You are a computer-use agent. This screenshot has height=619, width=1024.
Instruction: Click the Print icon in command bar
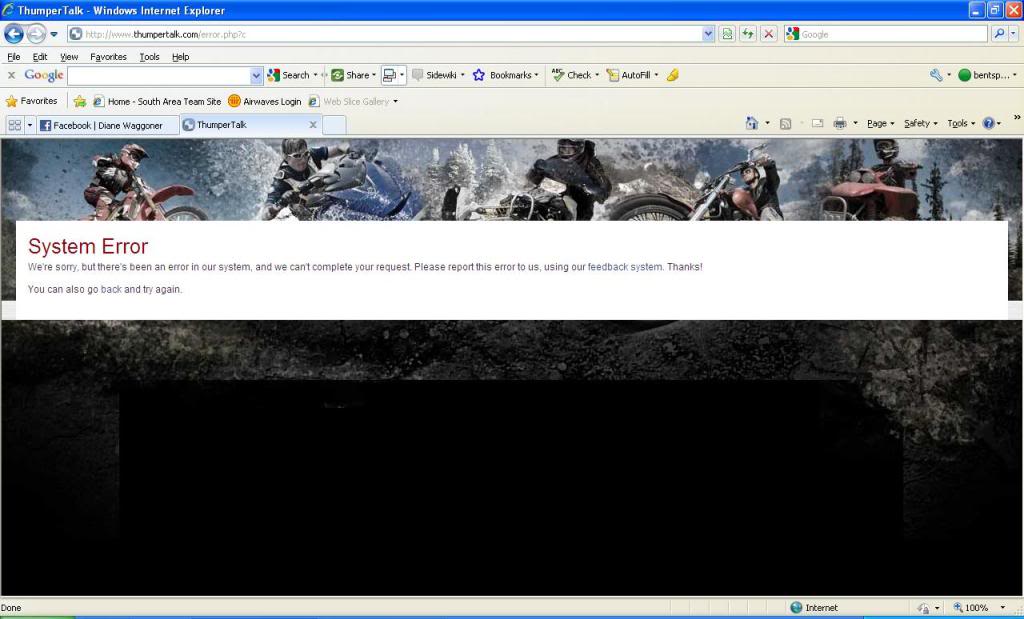840,124
